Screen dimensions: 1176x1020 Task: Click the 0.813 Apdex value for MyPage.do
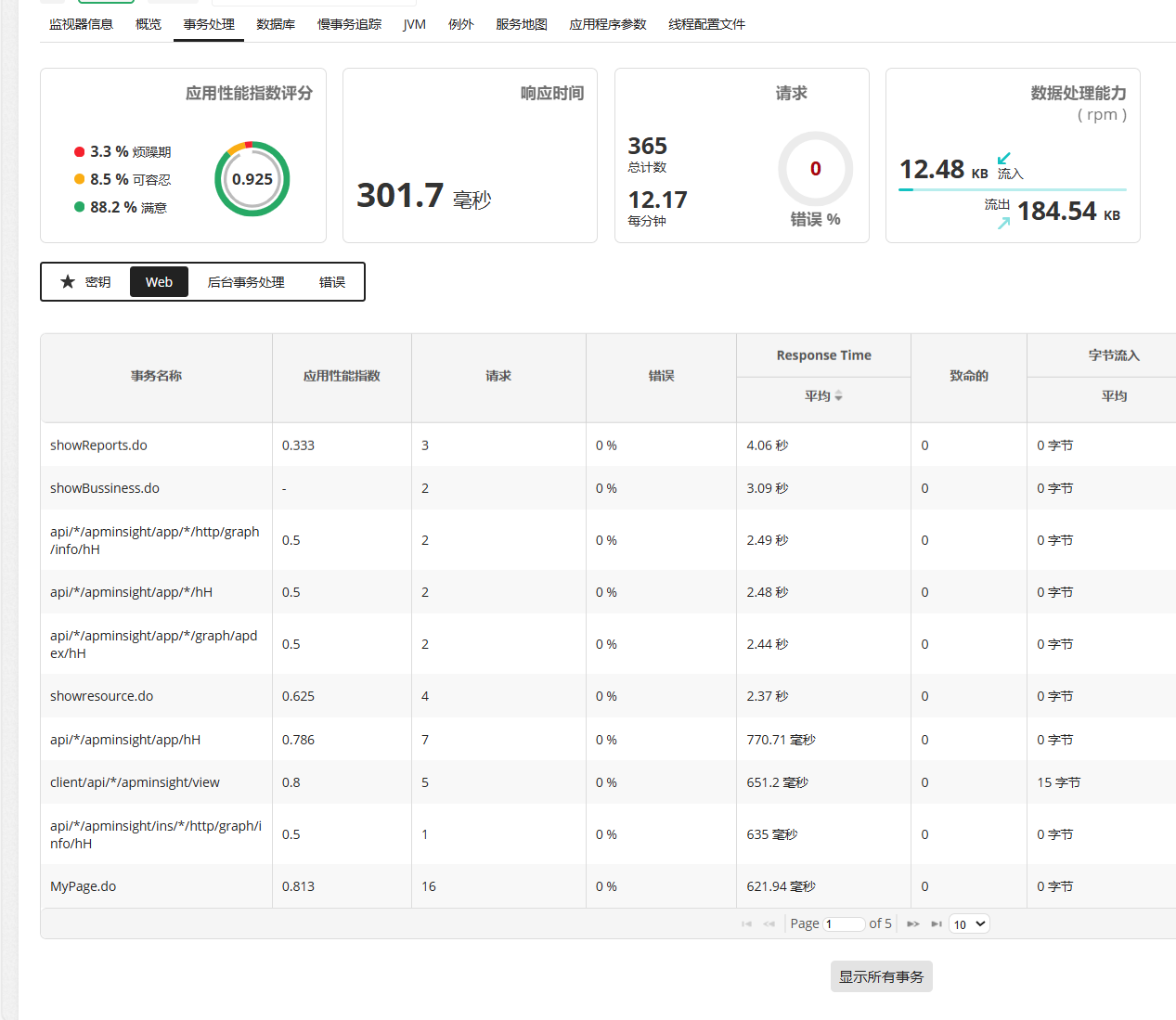298,886
